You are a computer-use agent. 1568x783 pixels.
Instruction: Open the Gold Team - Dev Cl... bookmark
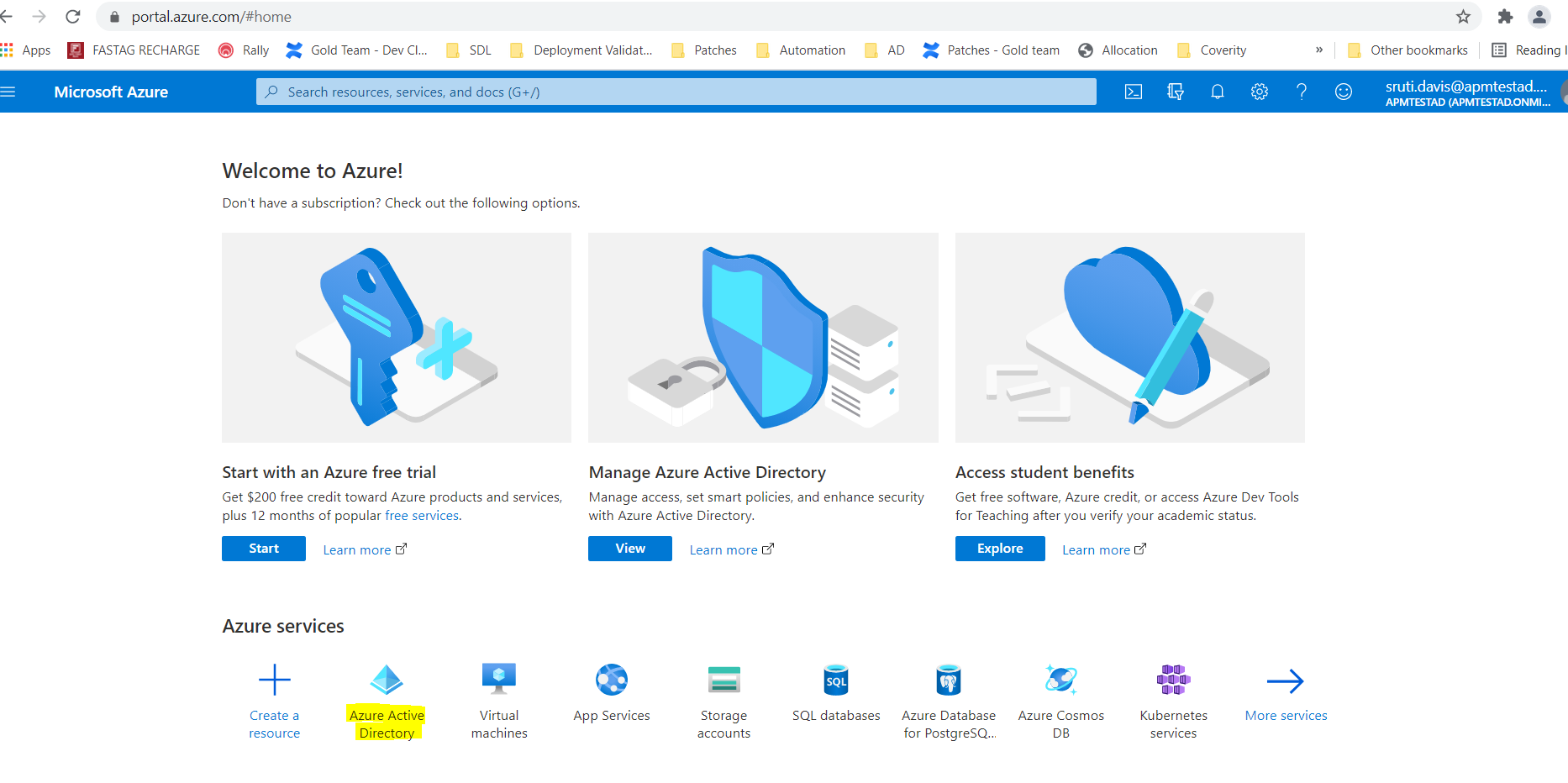pos(357,50)
